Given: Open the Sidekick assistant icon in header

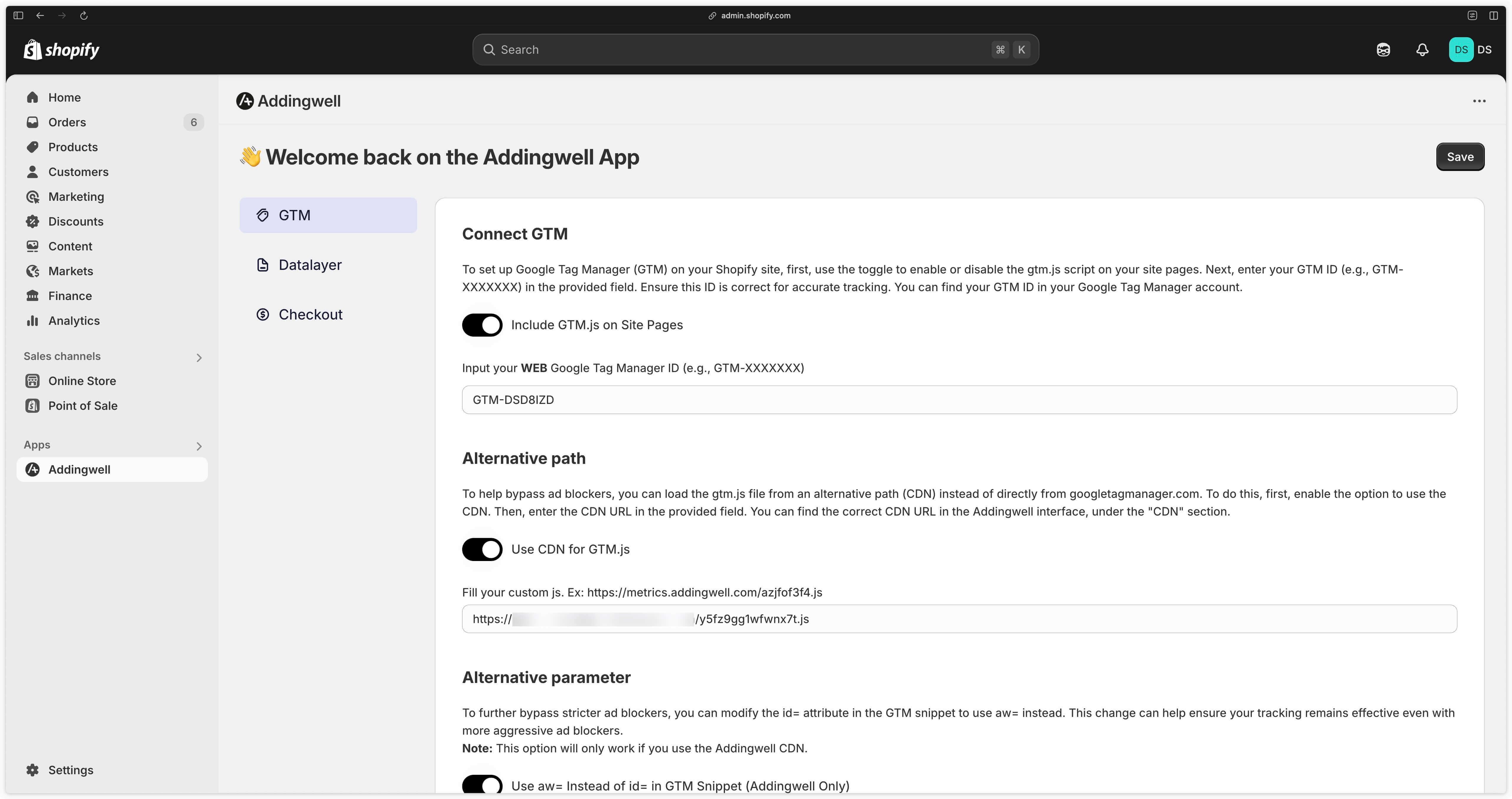Looking at the screenshot, I should tap(1383, 50).
